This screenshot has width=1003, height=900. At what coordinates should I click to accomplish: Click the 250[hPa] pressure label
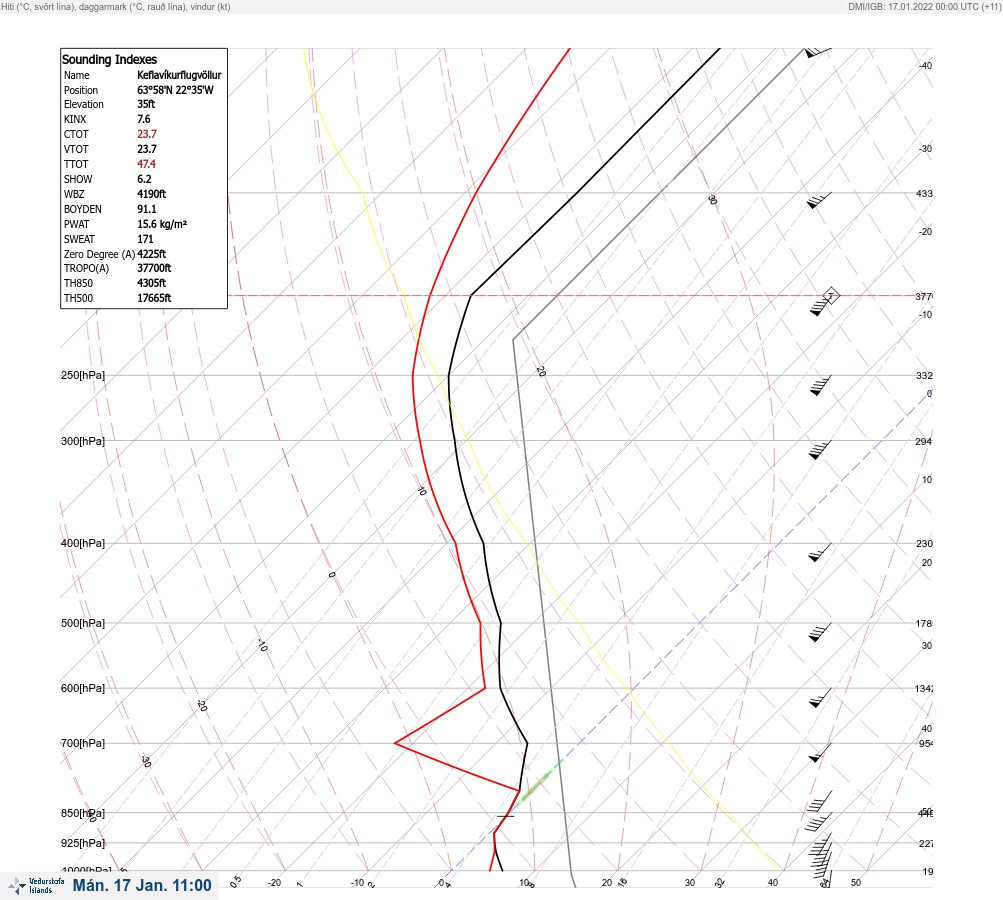point(83,375)
